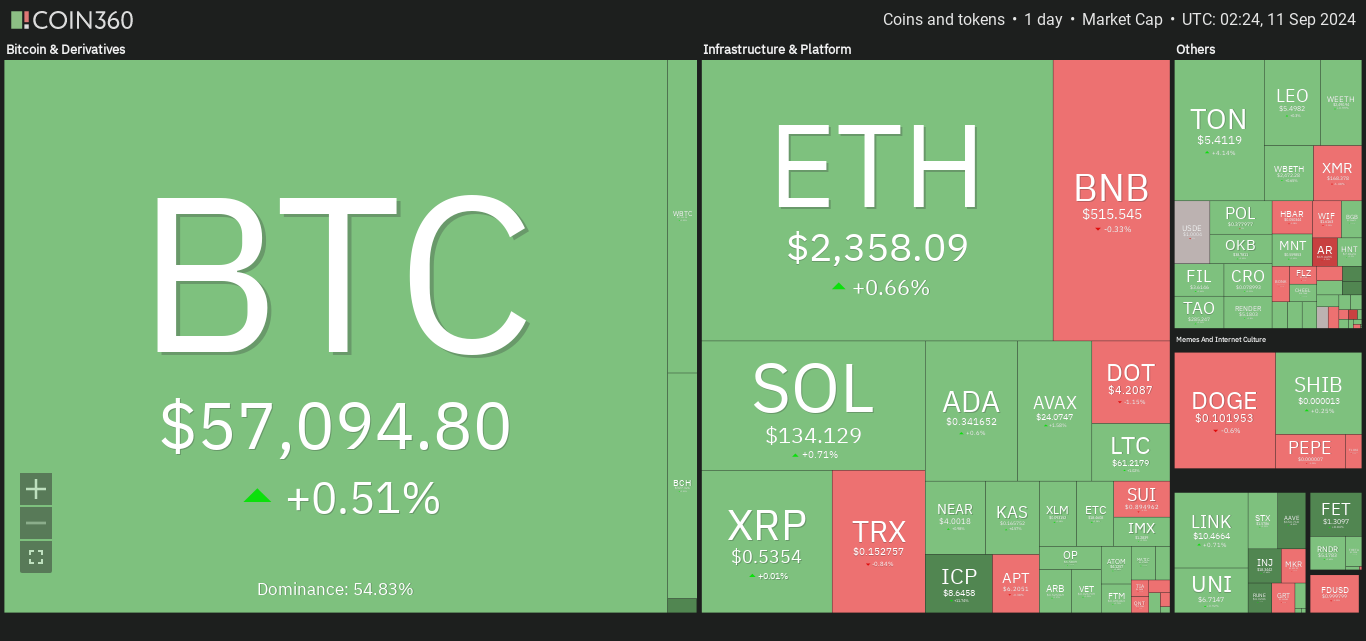Change the 1 day period selector

click(1042, 20)
